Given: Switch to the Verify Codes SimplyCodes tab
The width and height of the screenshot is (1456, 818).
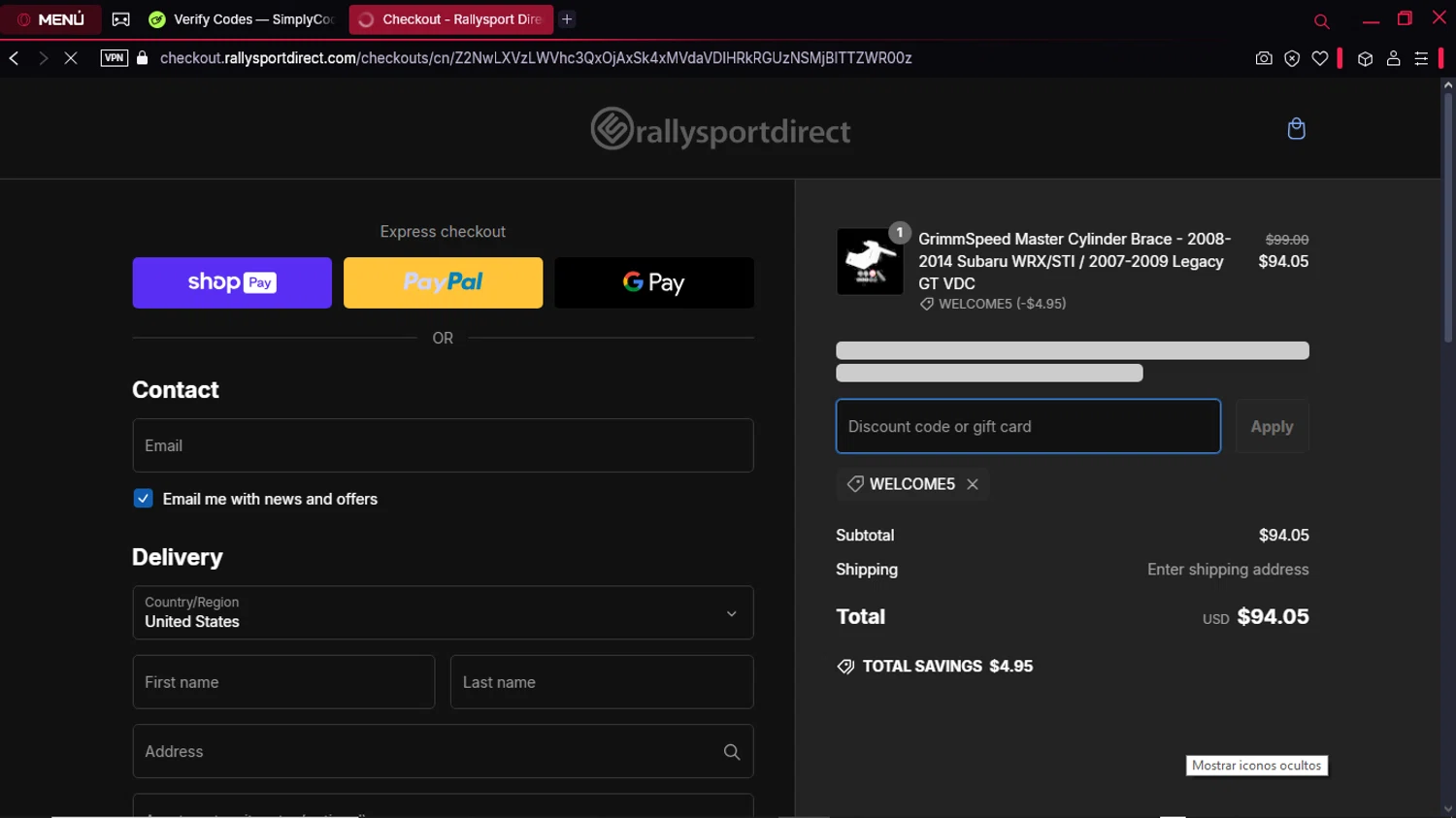Looking at the screenshot, I should point(243,19).
